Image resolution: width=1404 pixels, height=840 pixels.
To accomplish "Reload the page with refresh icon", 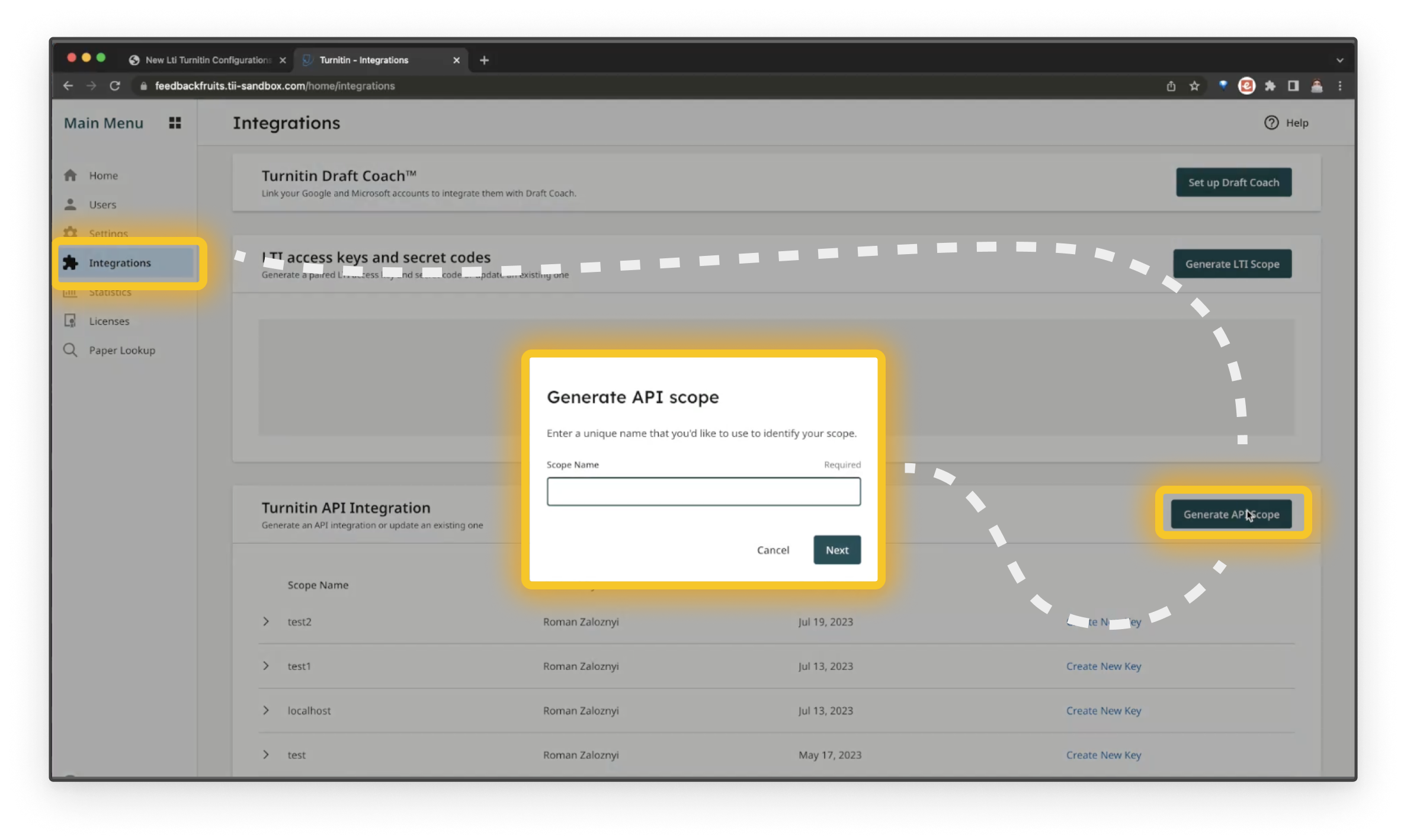I will point(115,86).
